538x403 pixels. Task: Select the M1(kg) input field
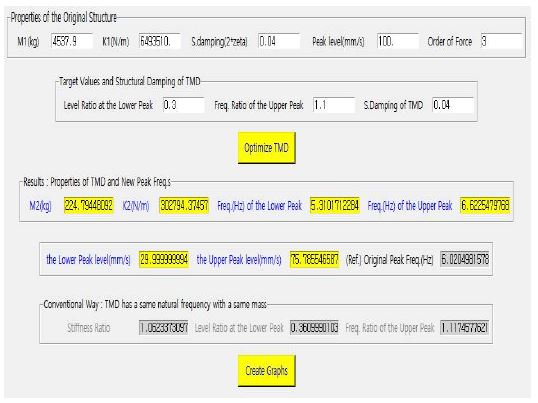[71, 42]
